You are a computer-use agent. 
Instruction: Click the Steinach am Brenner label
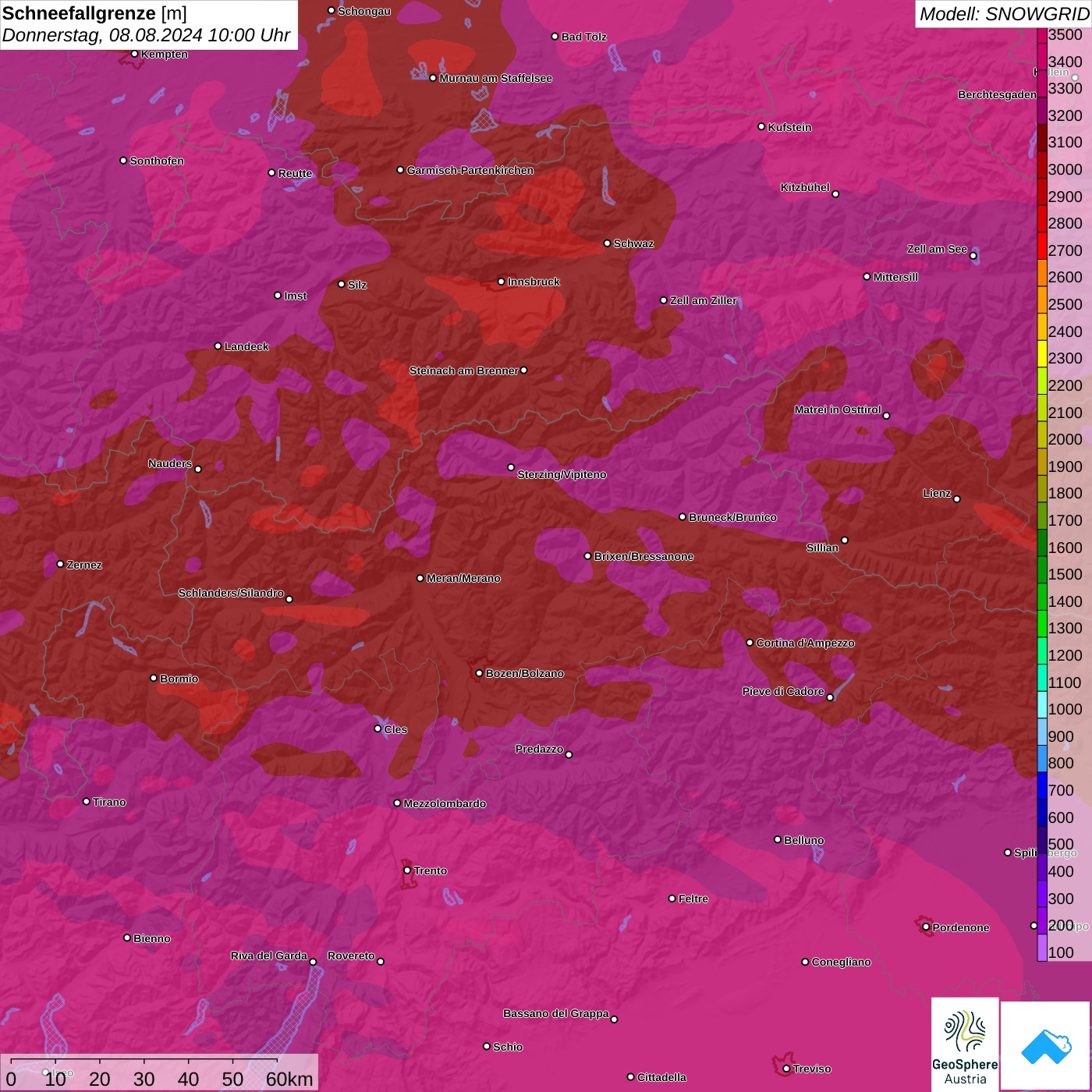coord(464,370)
